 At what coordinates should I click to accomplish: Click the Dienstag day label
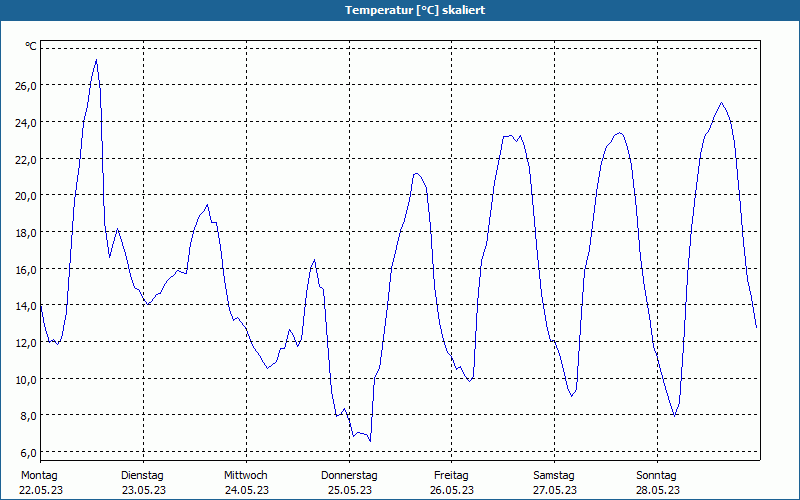[142, 476]
